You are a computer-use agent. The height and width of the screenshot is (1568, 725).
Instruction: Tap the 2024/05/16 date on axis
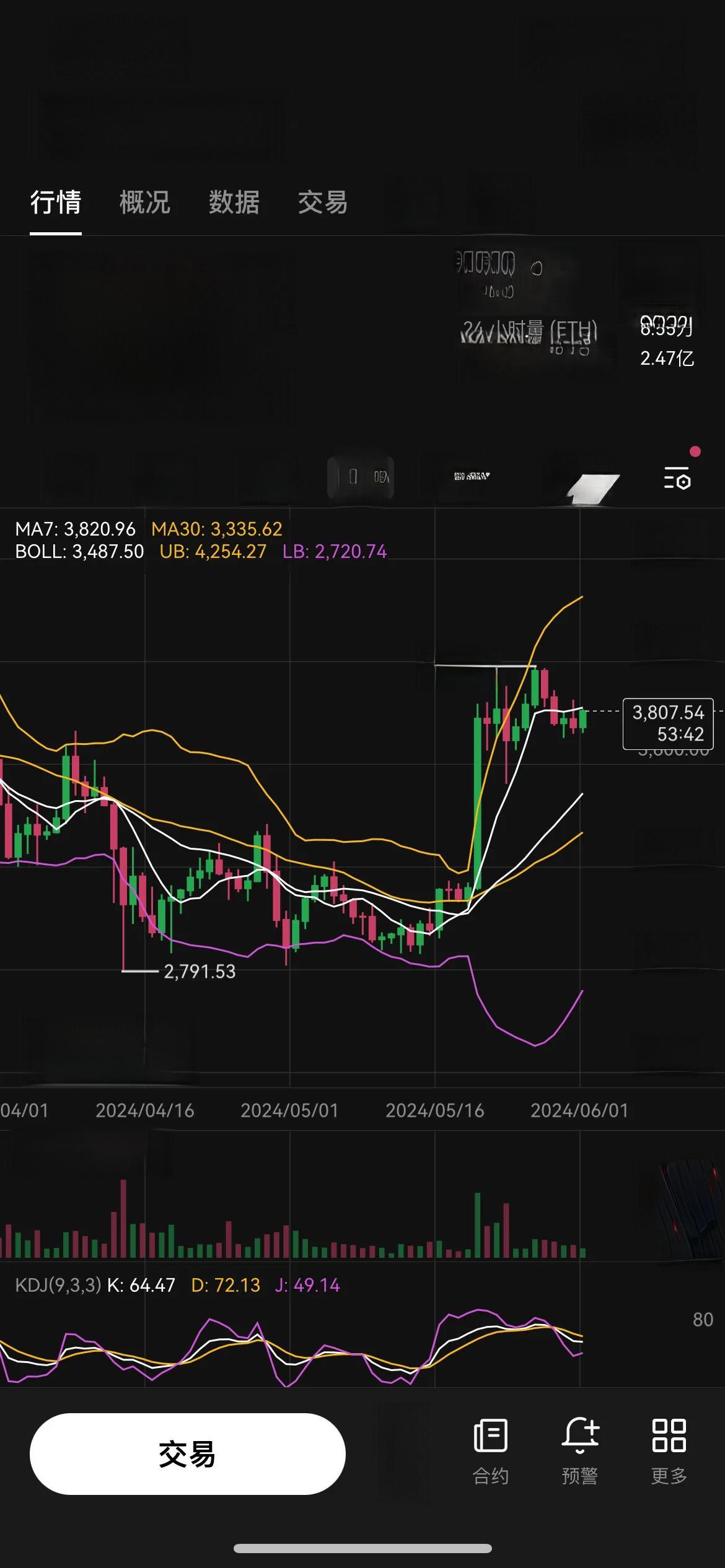pyautogui.click(x=434, y=1110)
